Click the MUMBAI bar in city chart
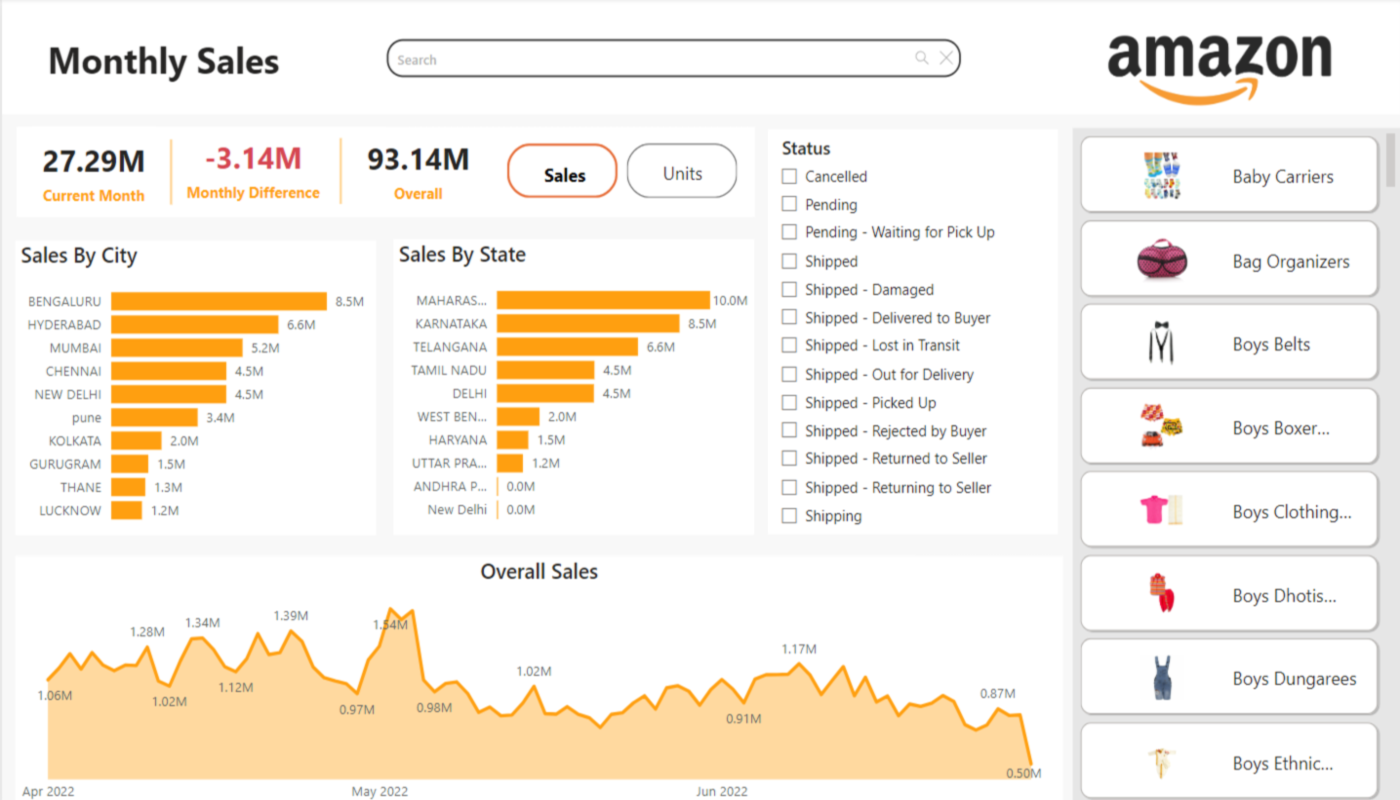The width and height of the screenshot is (1400, 800). coord(177,347)
